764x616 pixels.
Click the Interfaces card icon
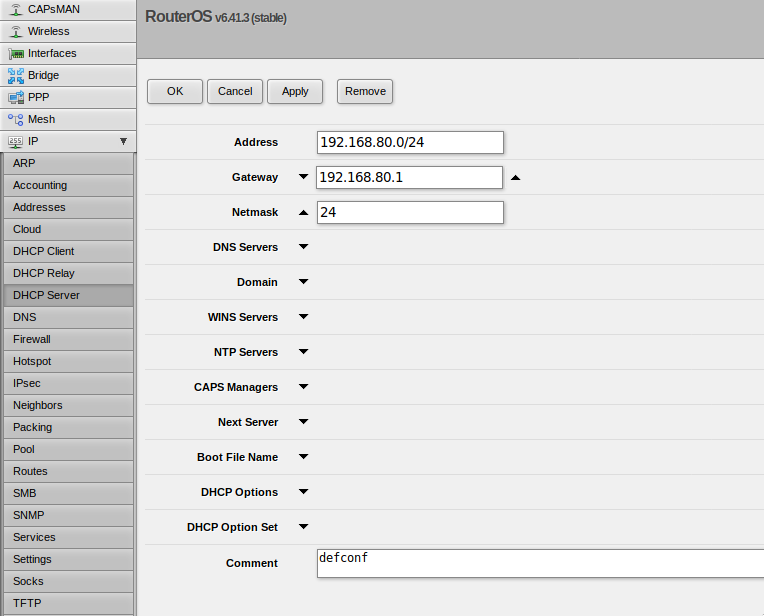click(x=16, y=53)
